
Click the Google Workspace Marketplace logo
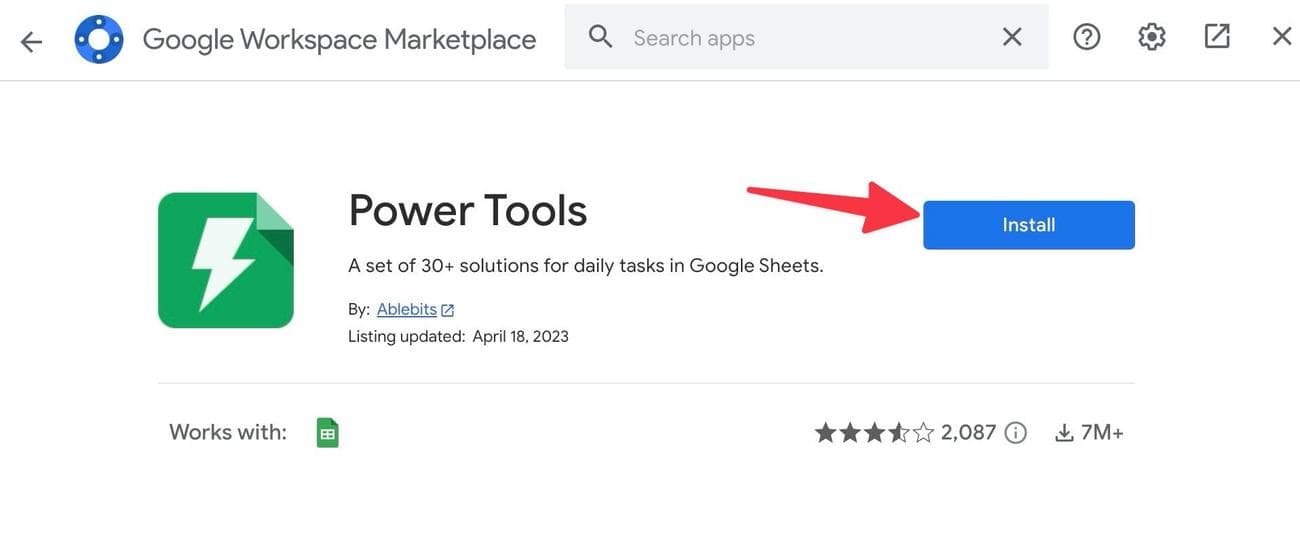click(99, 40)
